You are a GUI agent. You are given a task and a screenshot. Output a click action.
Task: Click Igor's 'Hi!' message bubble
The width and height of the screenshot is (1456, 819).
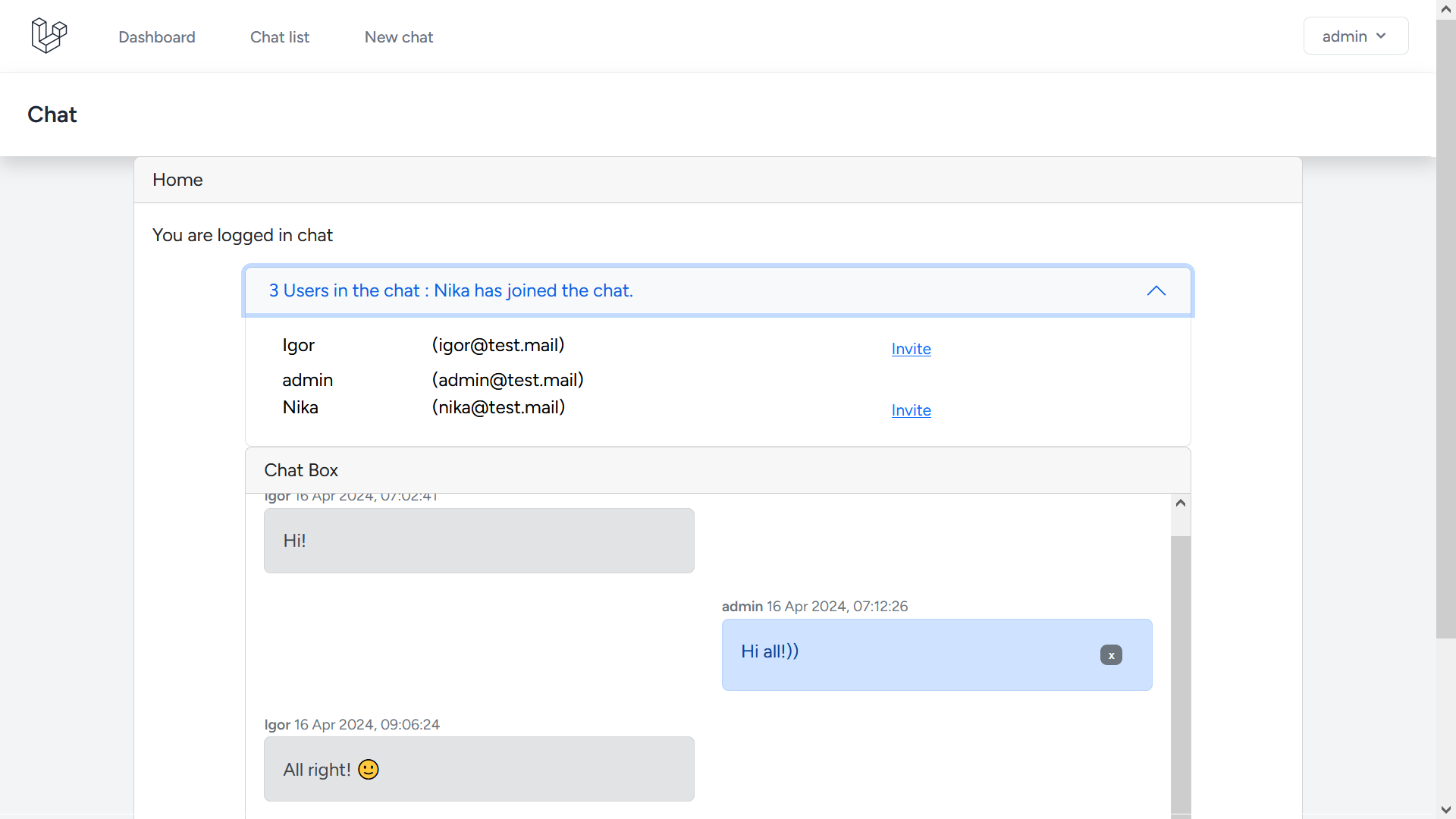[479, 541]
